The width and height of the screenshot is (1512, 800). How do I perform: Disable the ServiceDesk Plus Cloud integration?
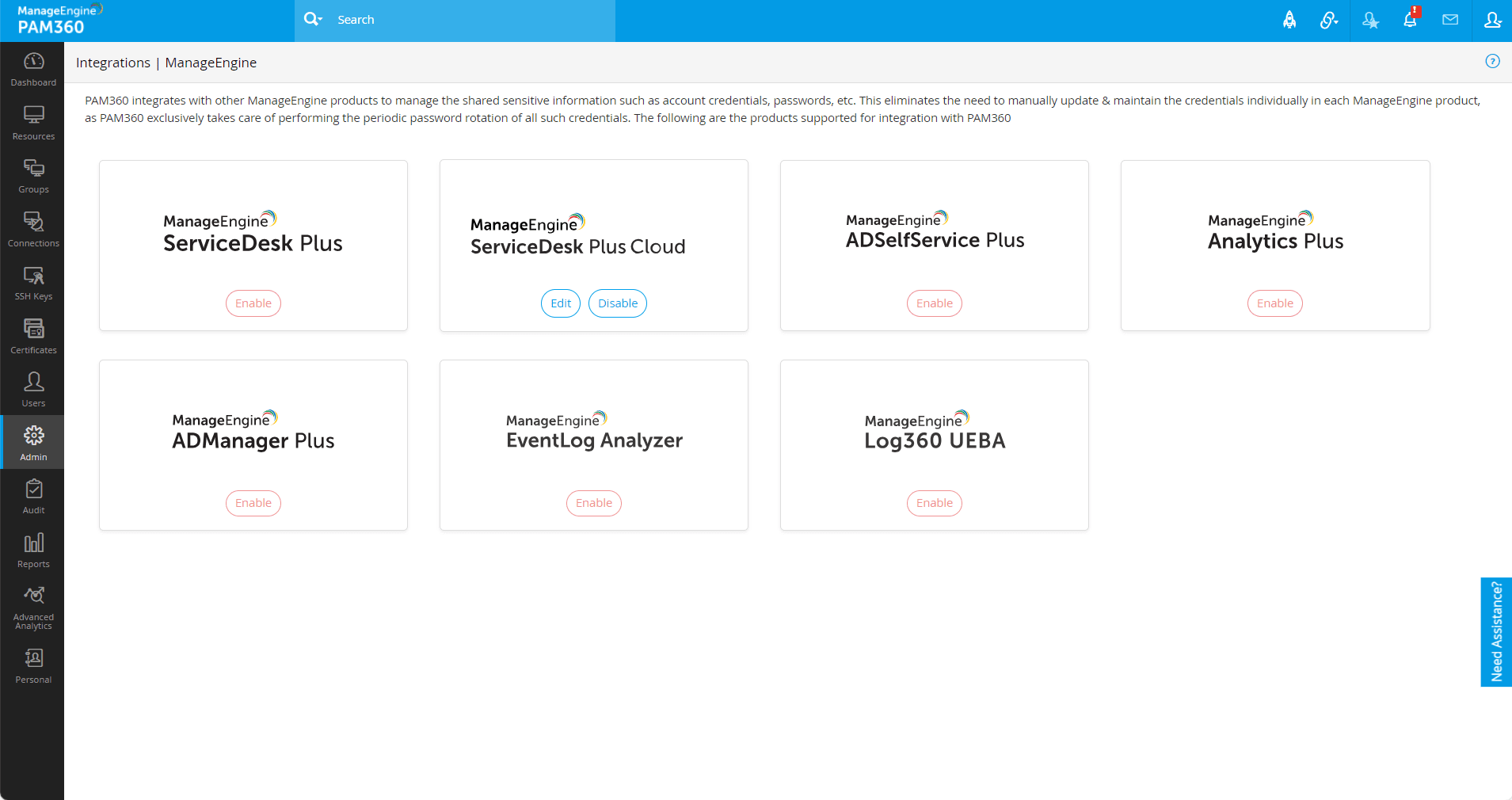point(618,303)
